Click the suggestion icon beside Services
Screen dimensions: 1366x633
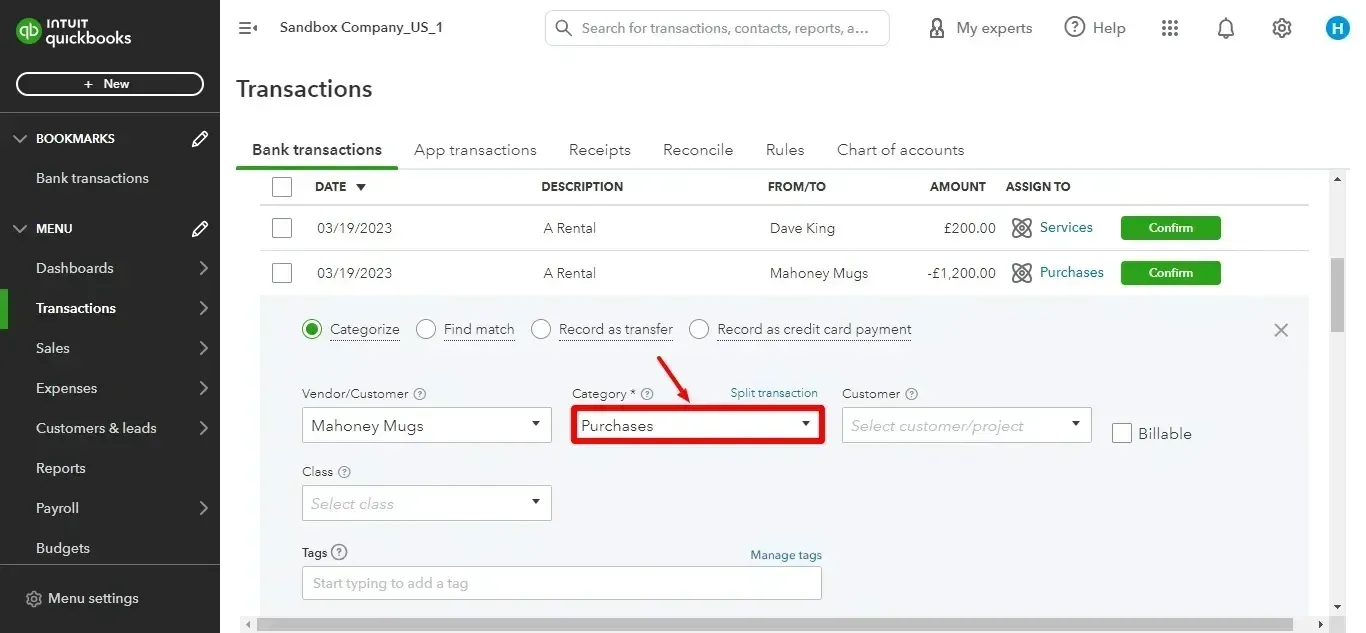click(x=1021, y=228)
